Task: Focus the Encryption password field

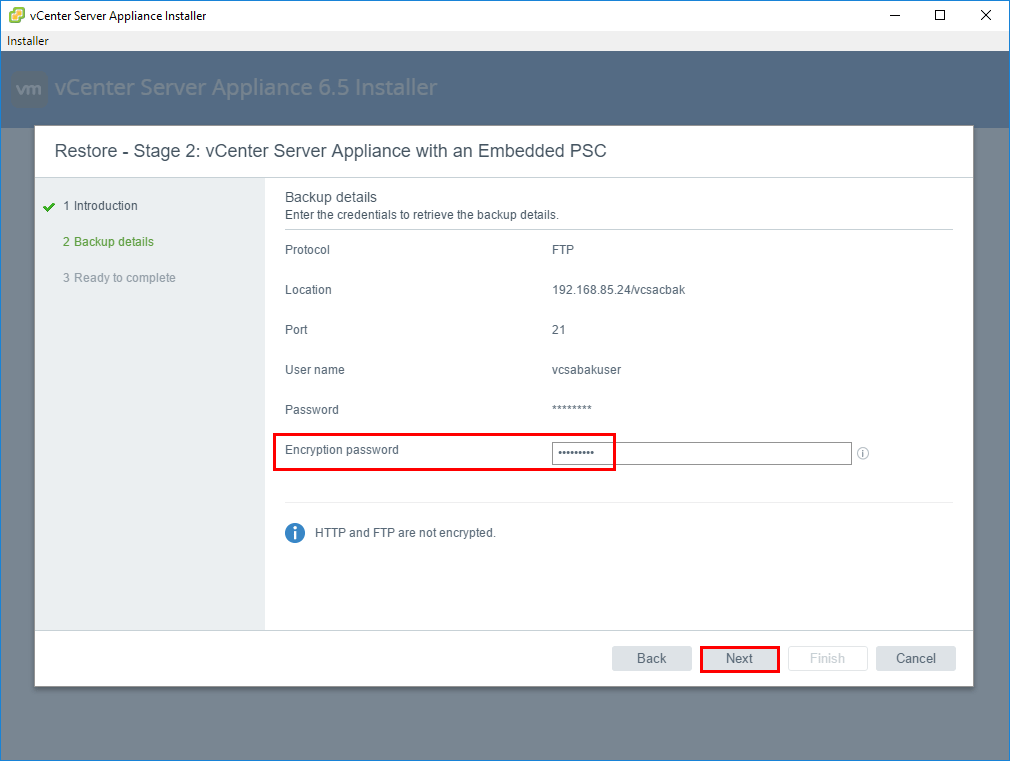Action: (x=701, y=453)
